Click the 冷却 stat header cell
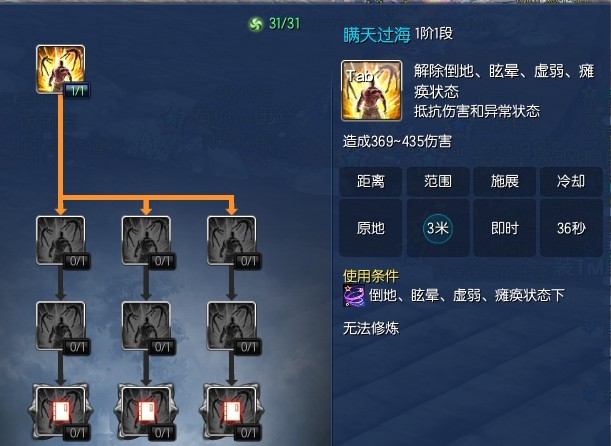Screen dimensions: 611x446 tap(571, 182)
